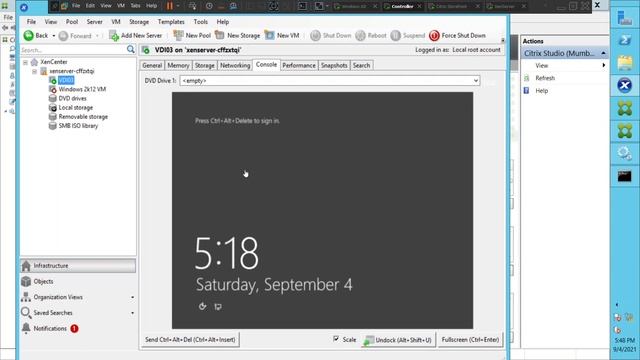Switch to the Snapshots tab
640x360 pixels.
coord(334,65)
